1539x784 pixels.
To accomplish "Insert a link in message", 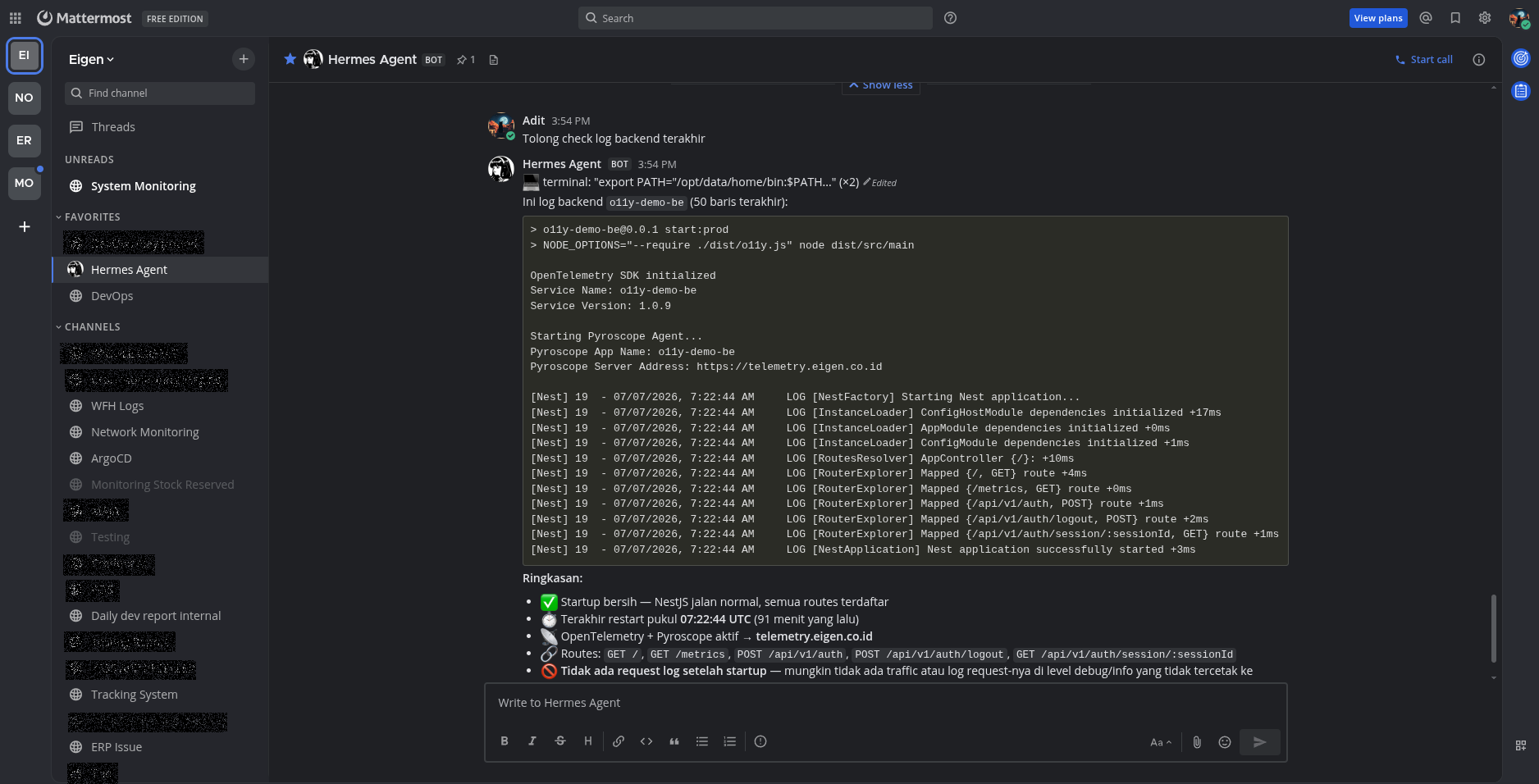I will point(619,741).
